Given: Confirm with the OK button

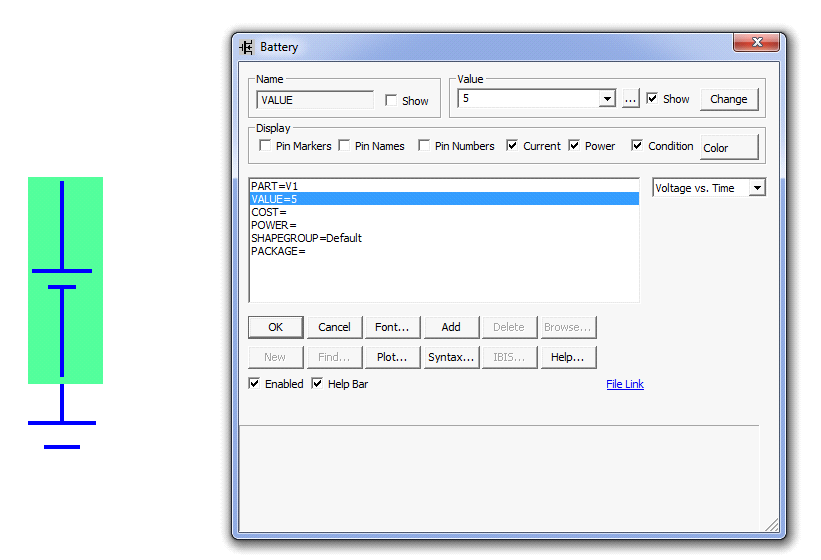Looking at the screenshot, I should point(275,327).
